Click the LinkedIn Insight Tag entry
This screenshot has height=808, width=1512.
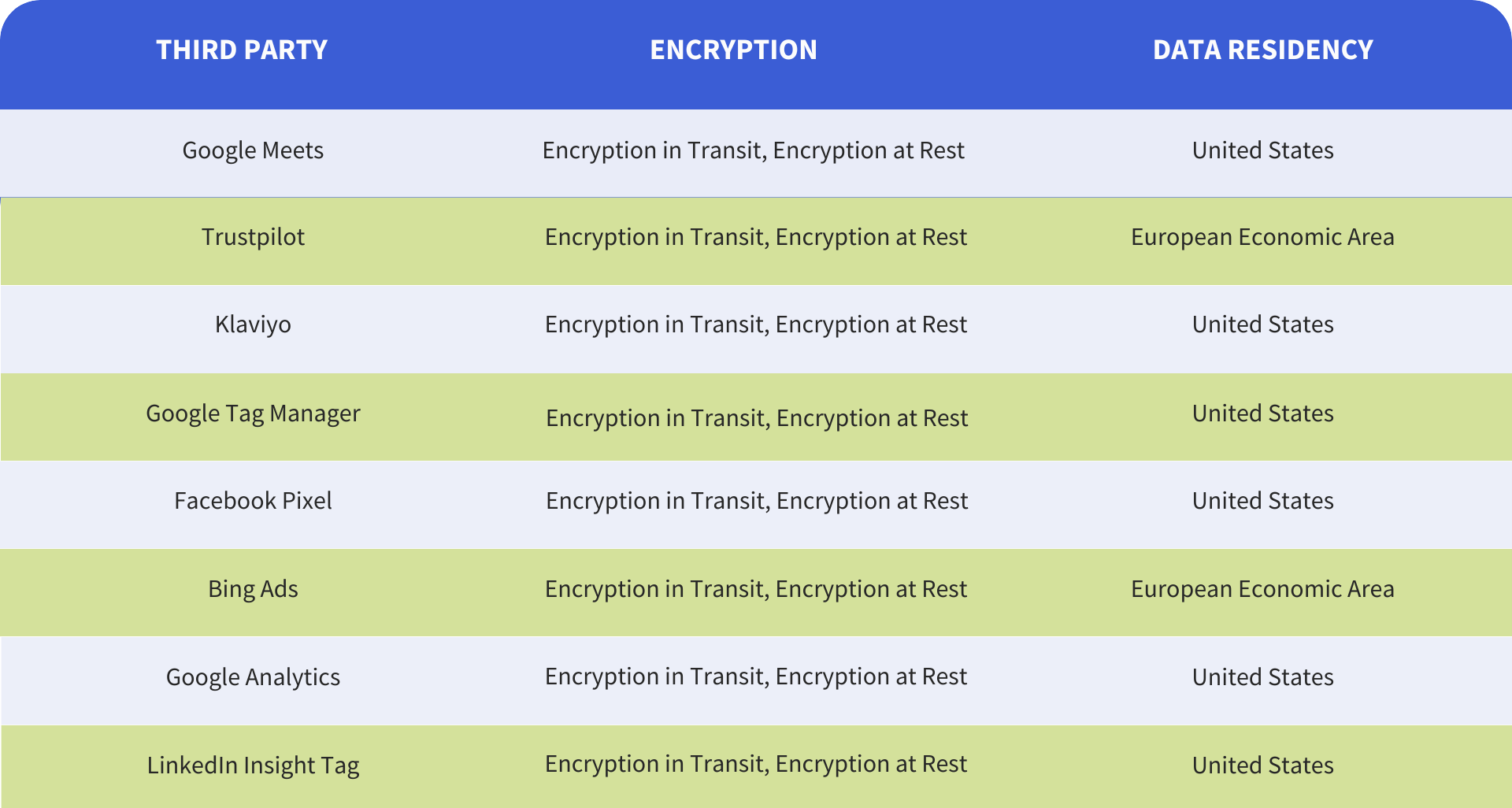pyautogui.click(x=253, y=765)
